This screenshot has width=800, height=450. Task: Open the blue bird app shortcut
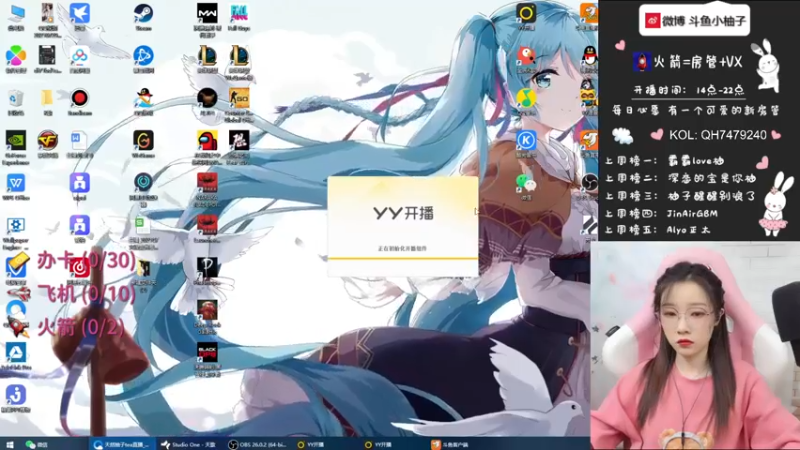(x=80, y=13)
